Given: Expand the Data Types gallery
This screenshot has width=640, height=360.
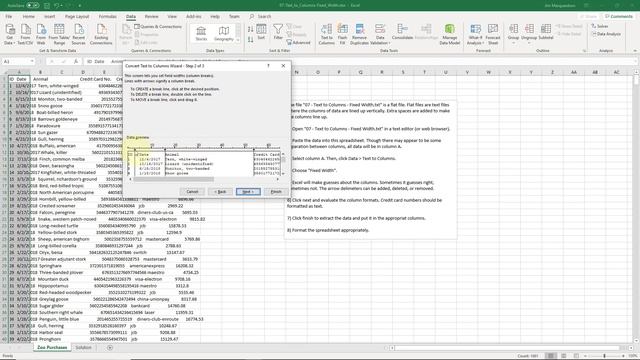Looking at the screenshot, I should click(238, 40).
